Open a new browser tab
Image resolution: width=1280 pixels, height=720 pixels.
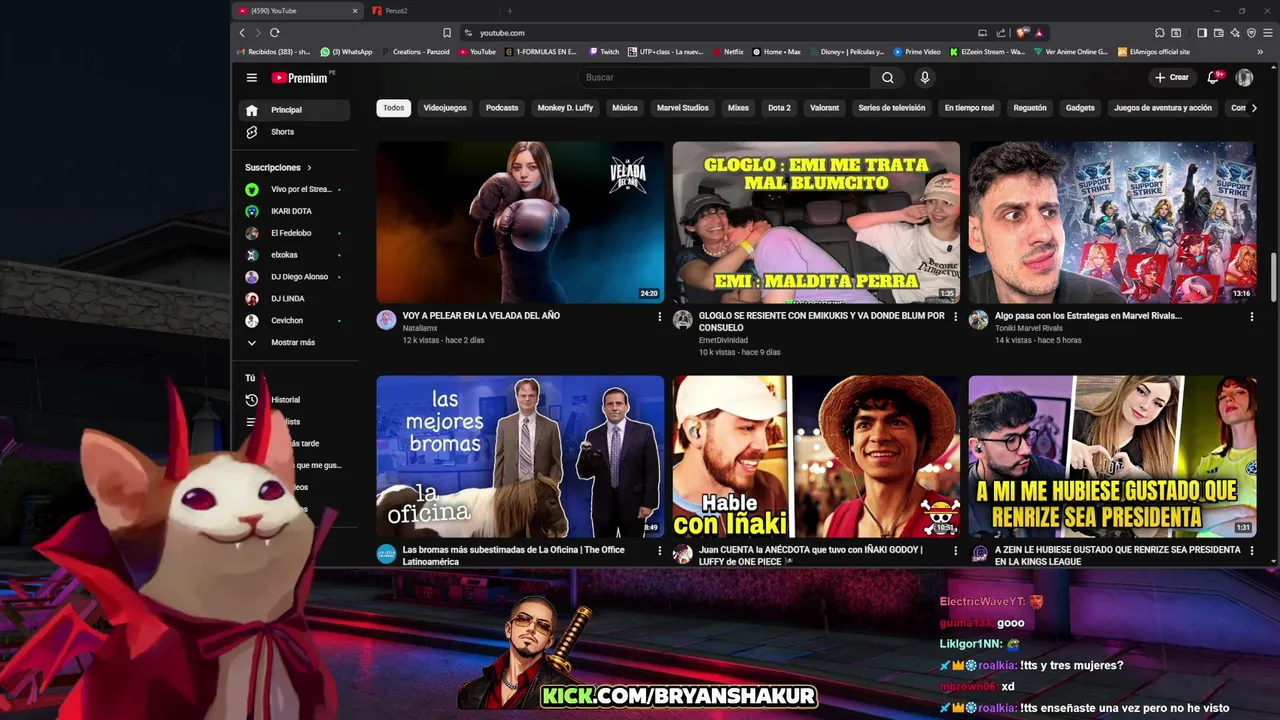509,11
